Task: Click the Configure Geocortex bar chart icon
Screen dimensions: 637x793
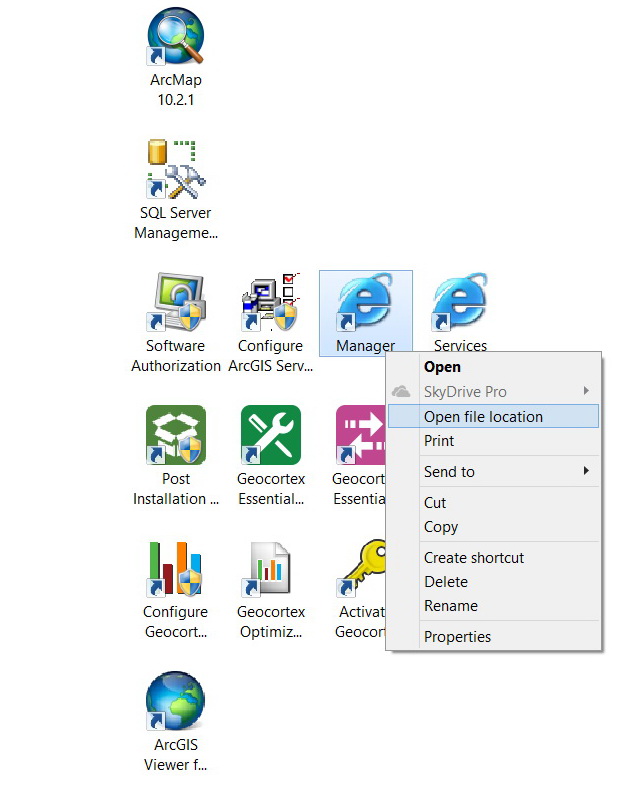Action: [175, 568]
